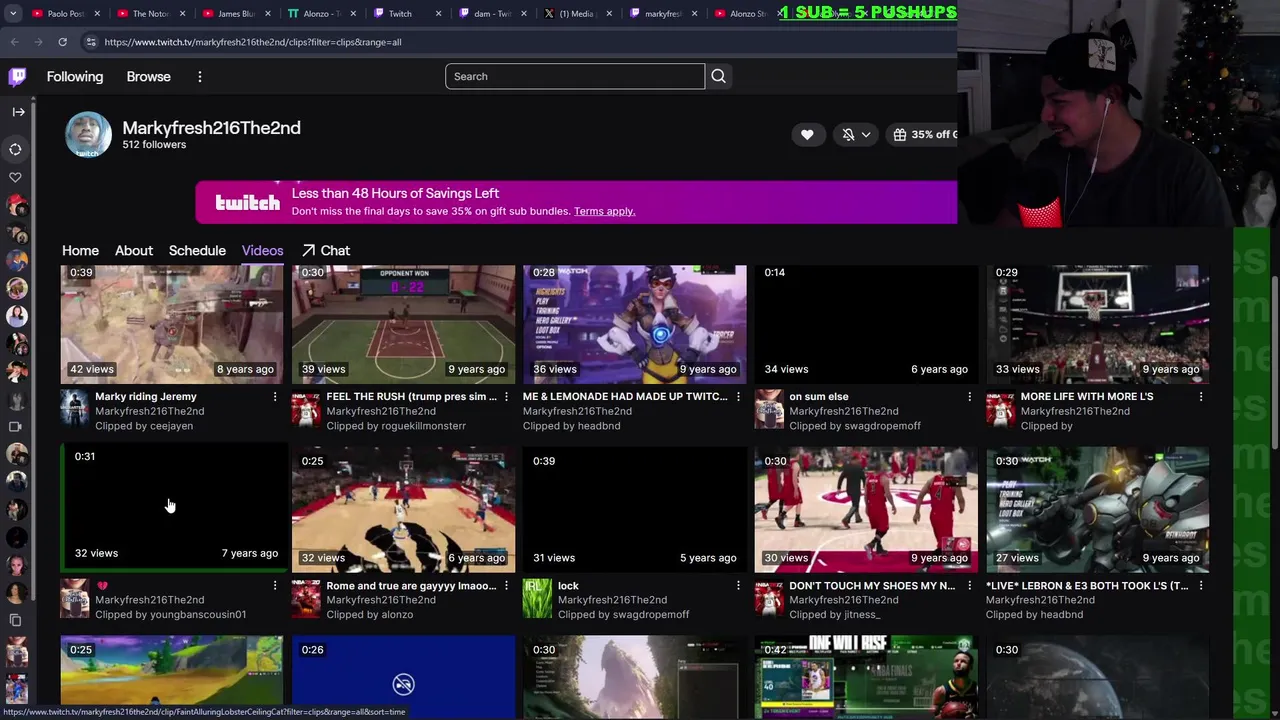
Task: Open the Schedule tab
Action: [x=197, y=251]
